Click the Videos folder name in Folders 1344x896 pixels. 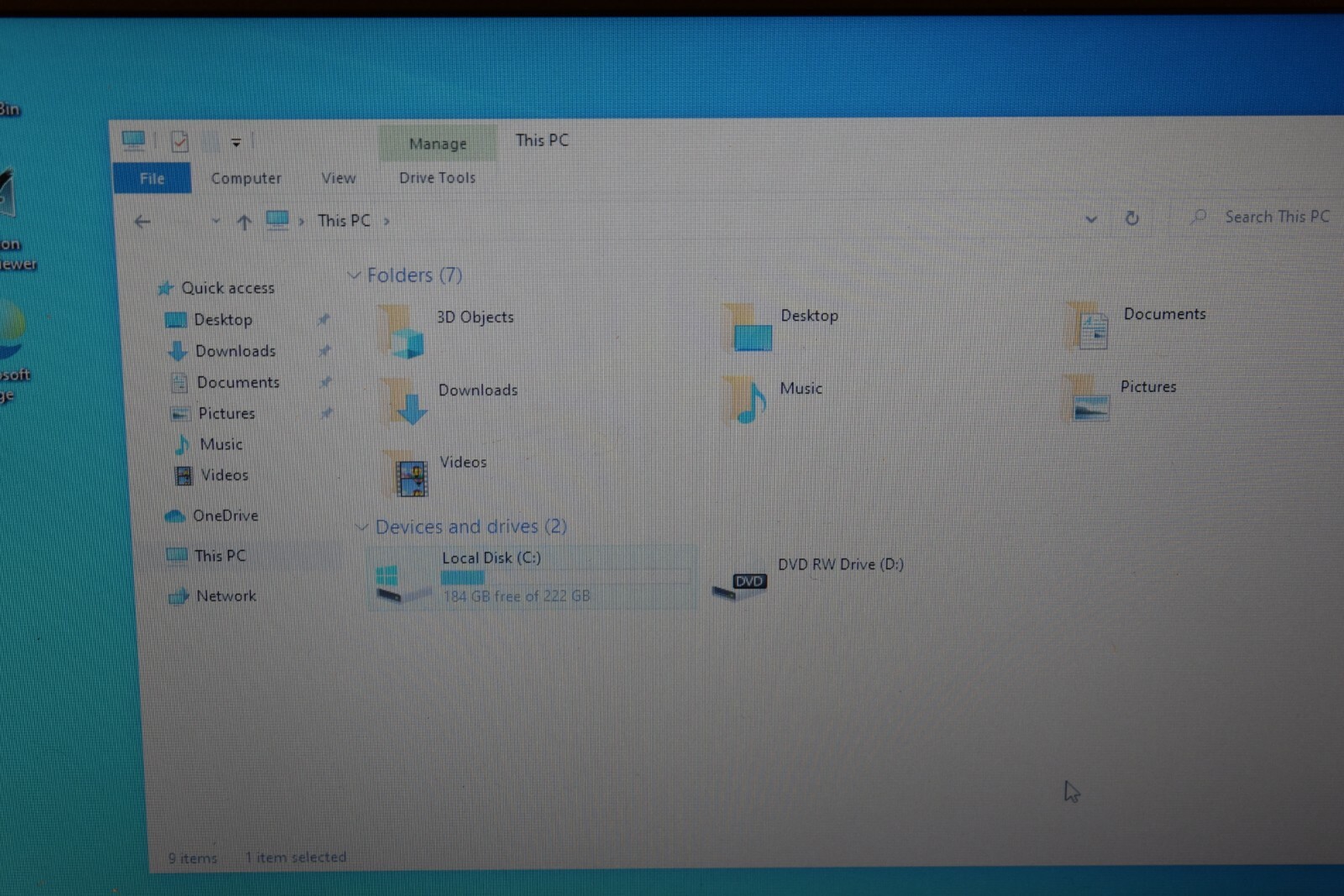pyautogui.click(x=463, y=462)
